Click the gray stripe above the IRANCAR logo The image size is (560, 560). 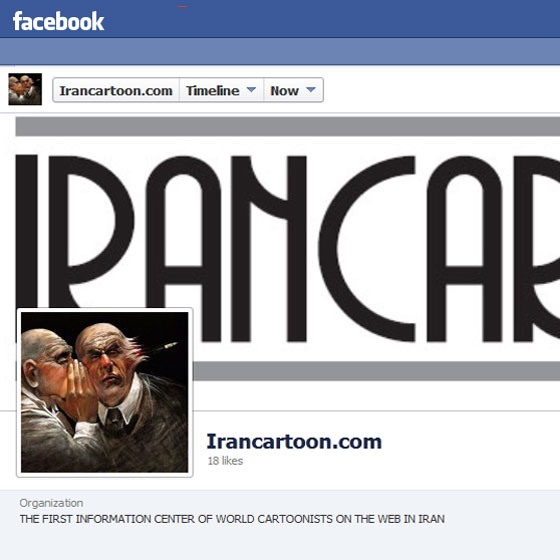[288, 126]
